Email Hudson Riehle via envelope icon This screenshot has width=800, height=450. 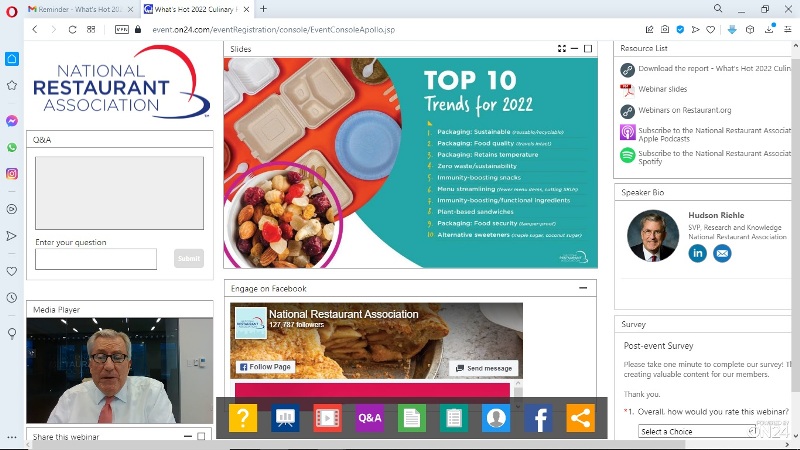(x=722, y=253)
